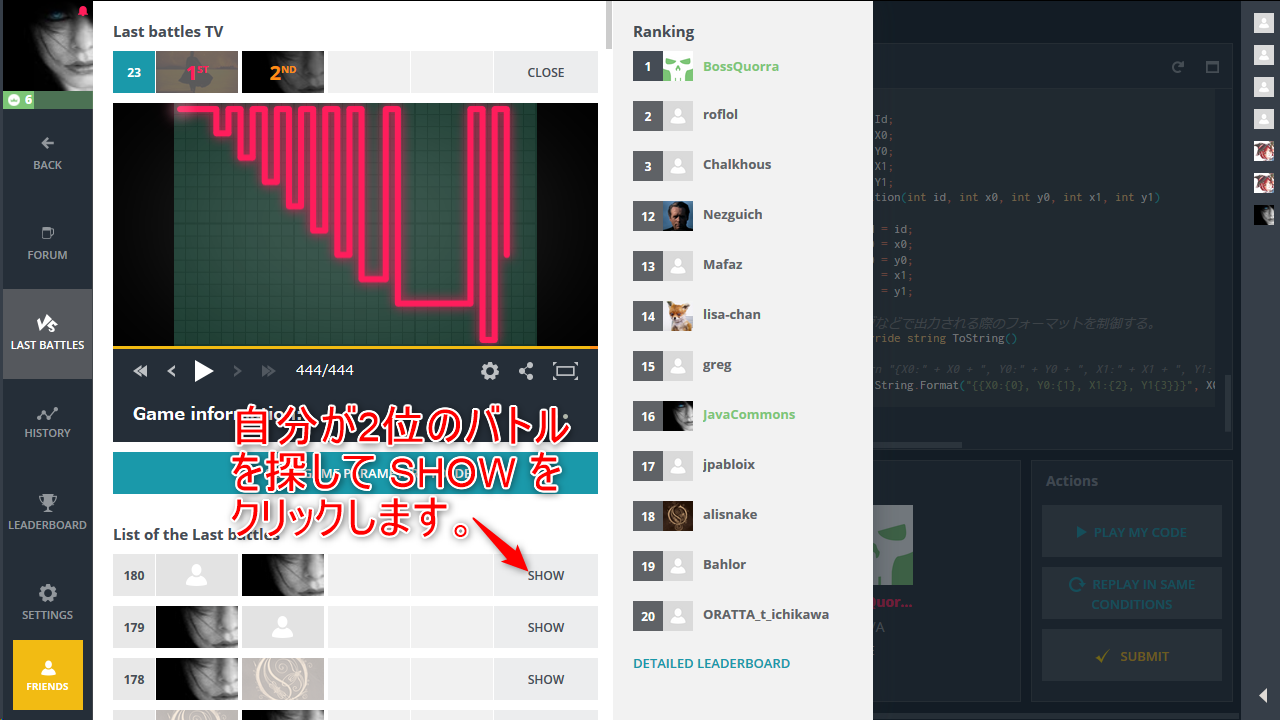Select jpabloix in the Ranking list
The width and height of the screenshot is (1280, 720).
[x=729, y=464]
